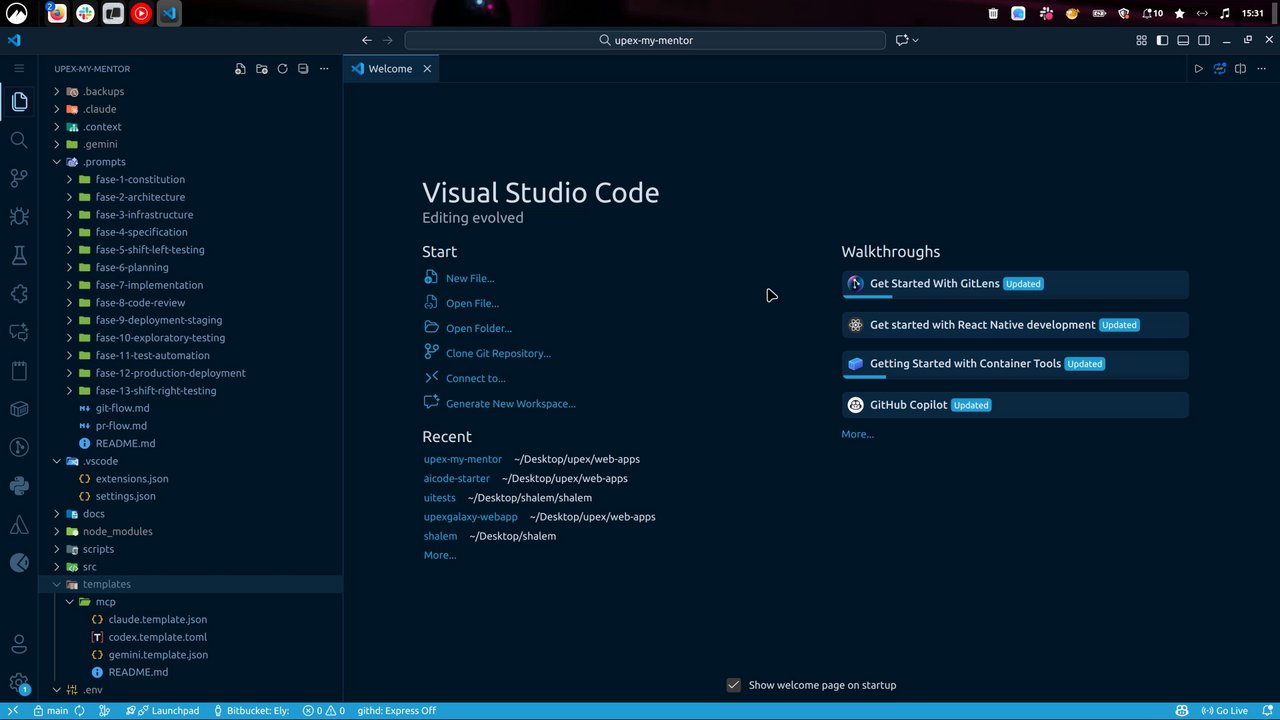The image size is (1280, 720).
Task: Click the main branch in status bar
Action: pyautogui.click(x=51, y=711)
